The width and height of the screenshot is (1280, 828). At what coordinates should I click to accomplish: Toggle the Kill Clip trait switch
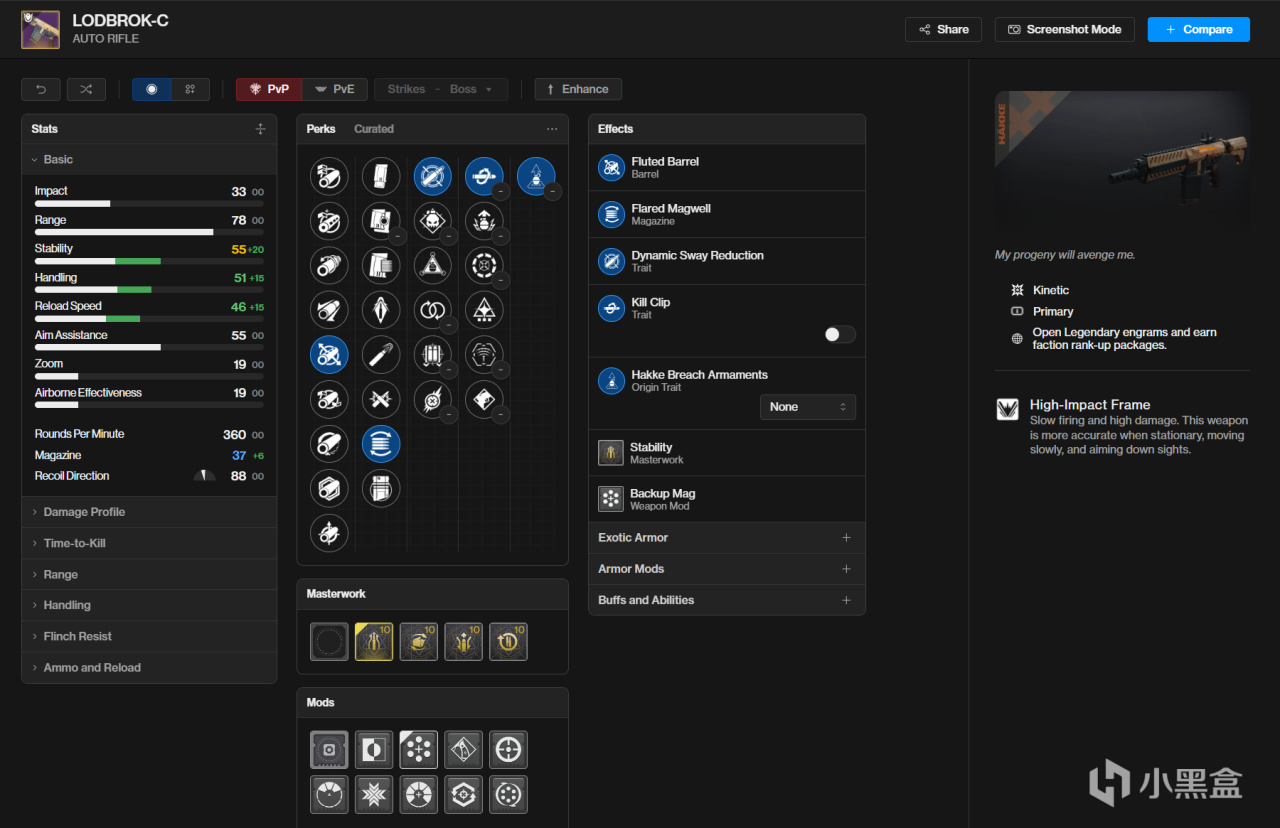click(839, 335)
